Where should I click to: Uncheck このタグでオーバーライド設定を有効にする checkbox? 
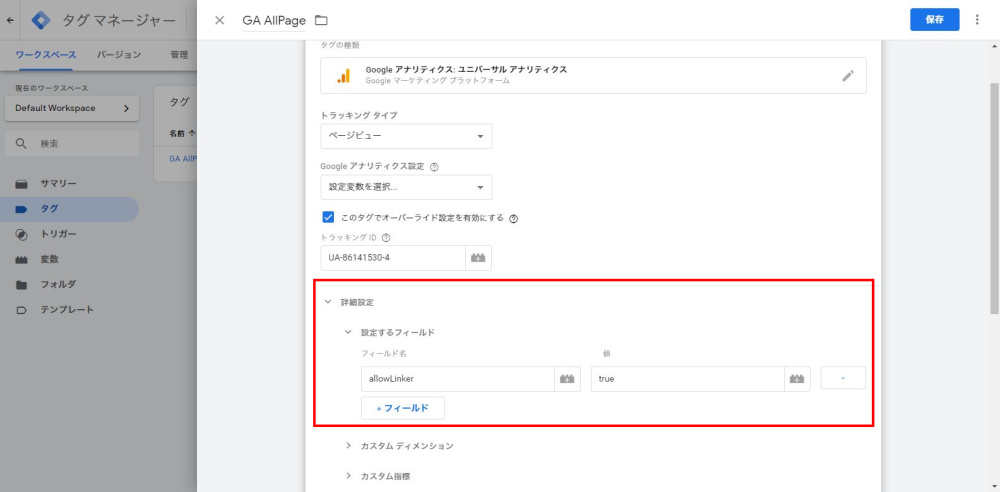(x=328, y=217)
